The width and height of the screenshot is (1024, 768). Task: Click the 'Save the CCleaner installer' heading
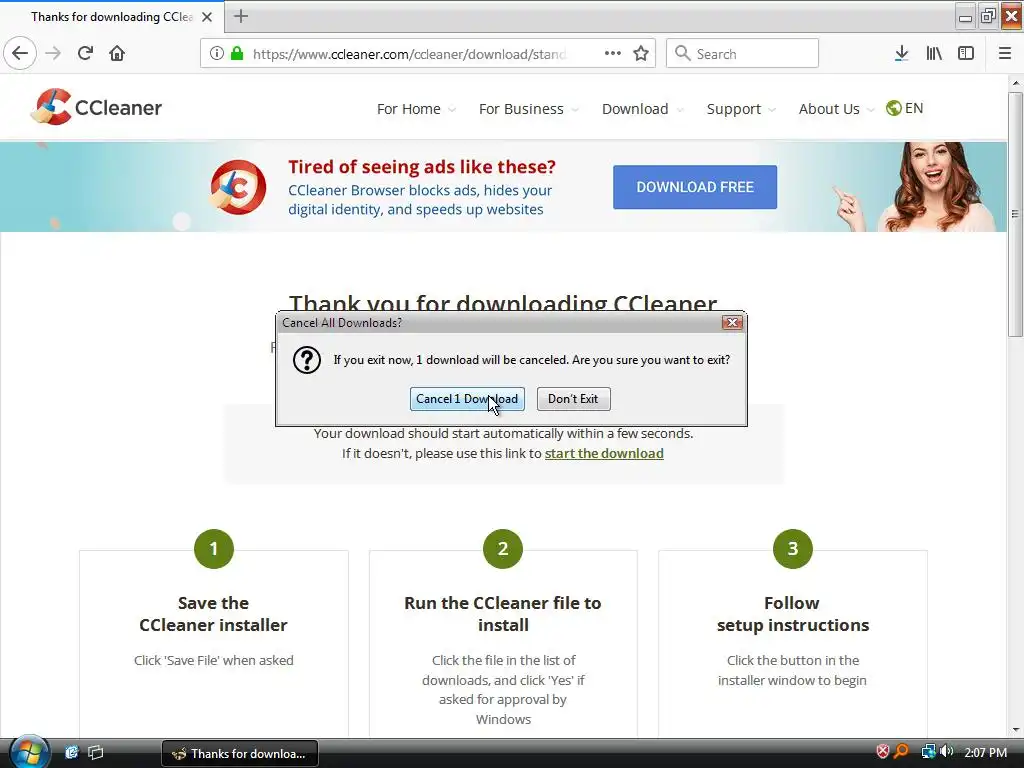pyautogui.click(x=214, y=614)
